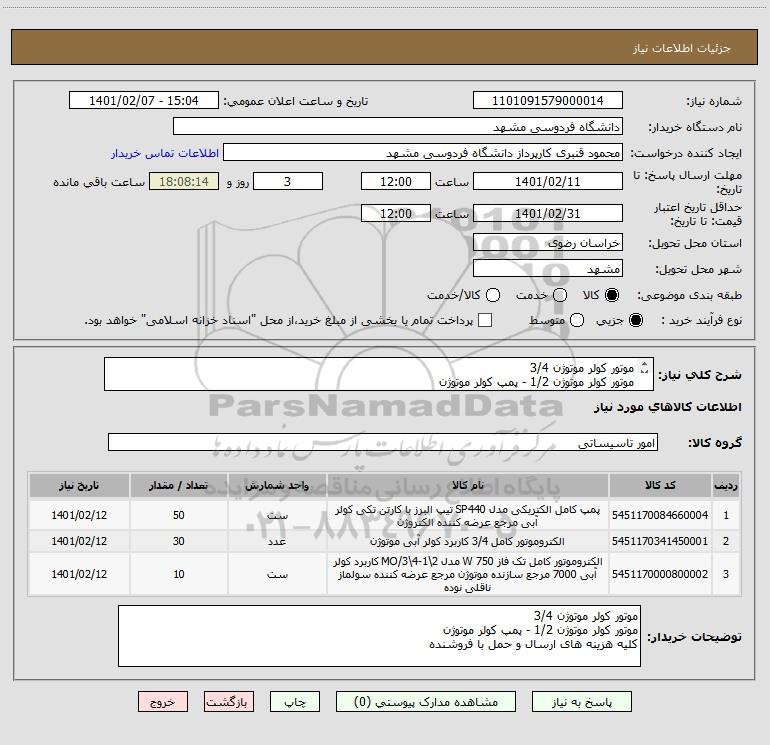Click the خروج exit button
The width and height of the screenshot is (770, 745).
pyautogui.click(x=163, y=702)
